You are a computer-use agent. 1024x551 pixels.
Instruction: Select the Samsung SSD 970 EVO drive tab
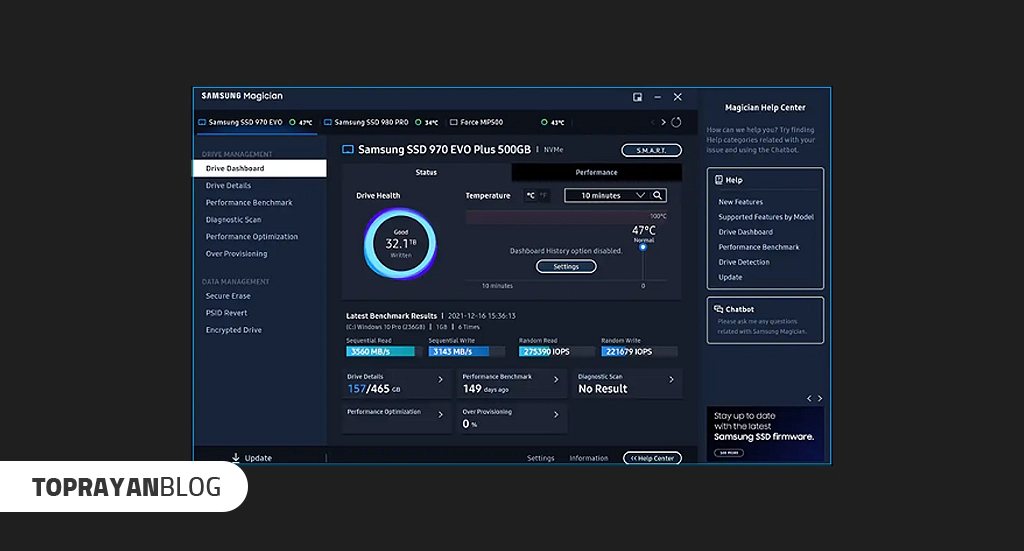256,122
